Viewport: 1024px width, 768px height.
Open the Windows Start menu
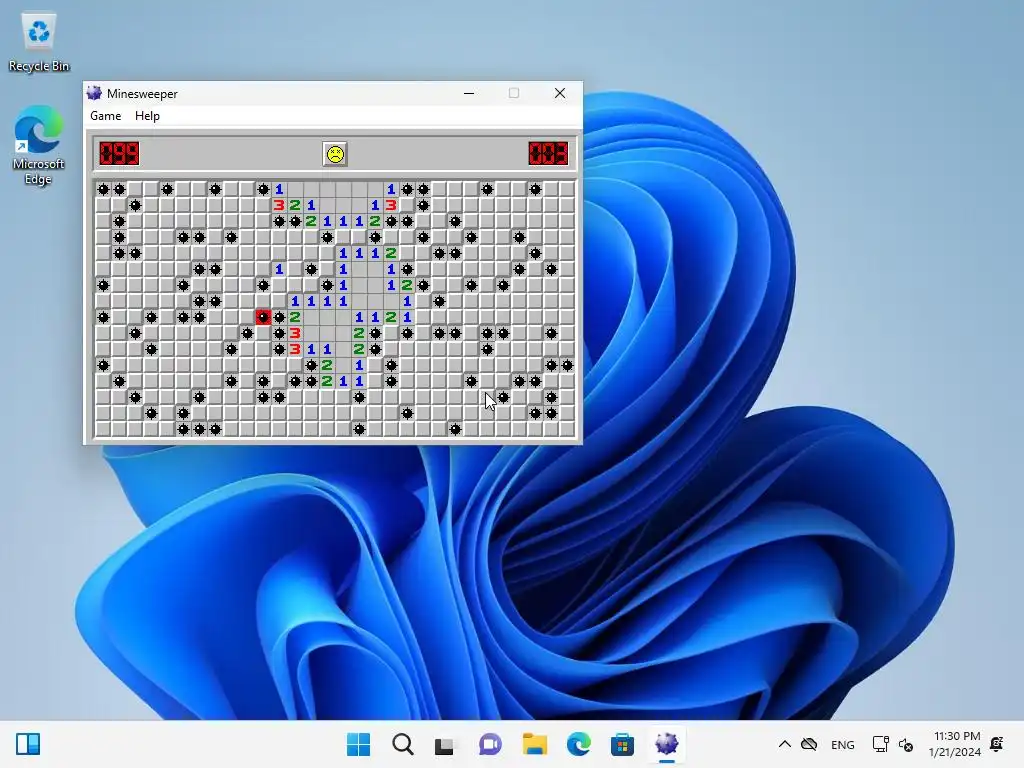pos(359,744)
